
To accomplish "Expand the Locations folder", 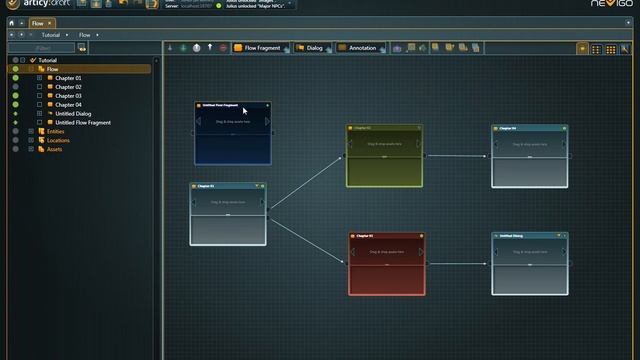I will pyautogui.click(x=31, y=140).
